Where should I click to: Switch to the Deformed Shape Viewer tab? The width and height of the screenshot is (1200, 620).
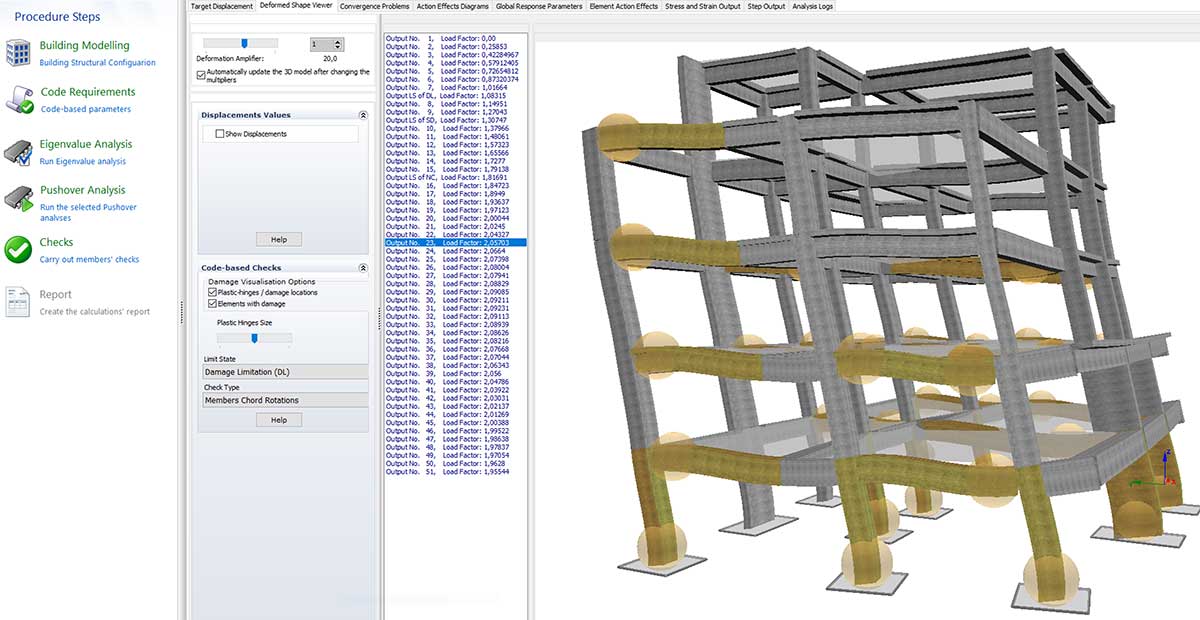tap(296, 6)
